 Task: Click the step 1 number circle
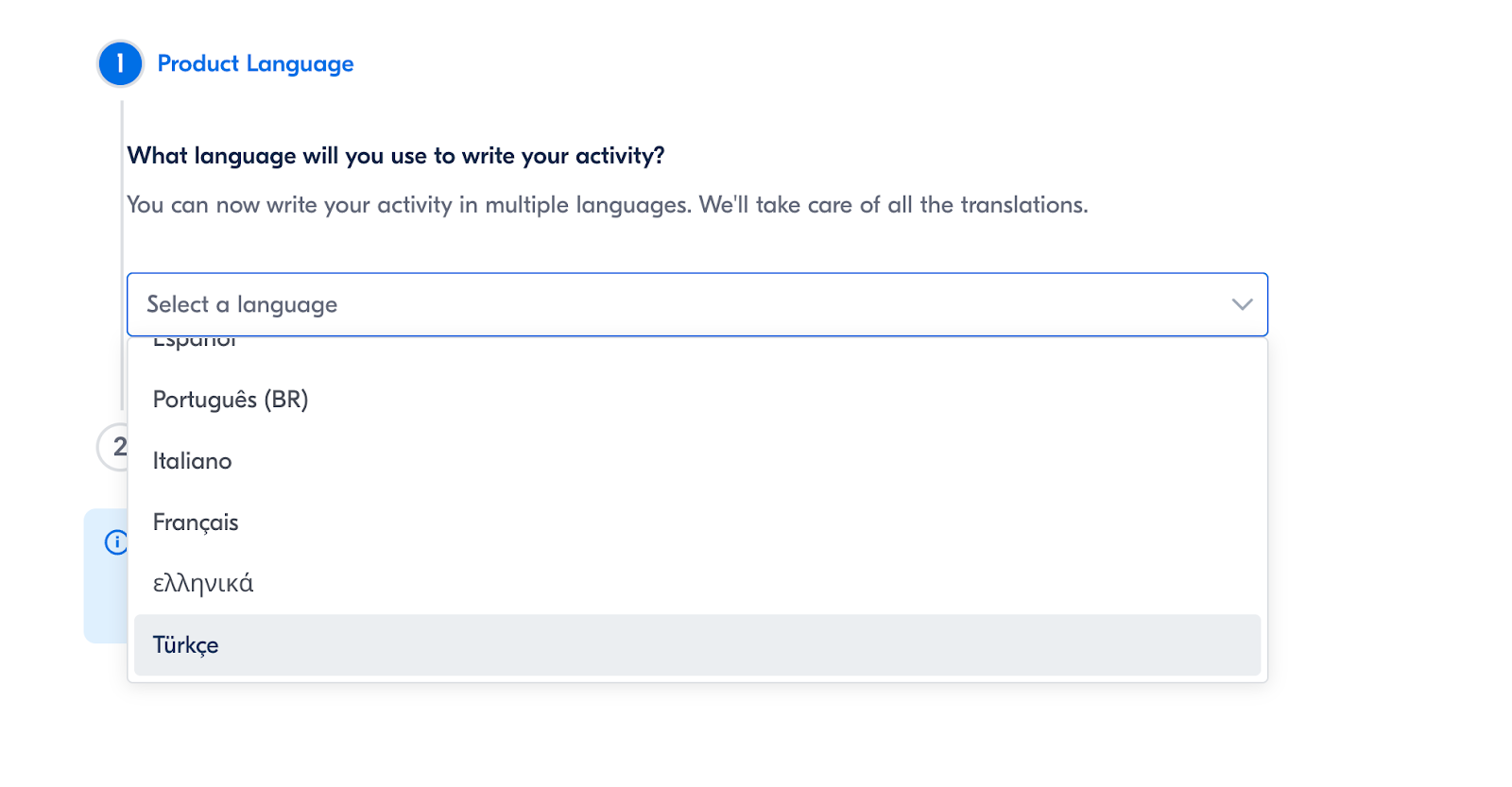pos(120,64)
